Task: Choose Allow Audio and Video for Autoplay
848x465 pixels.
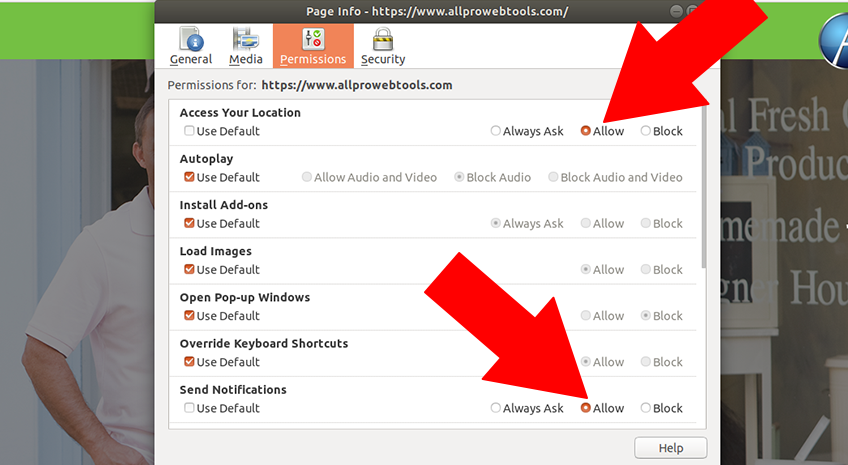Action: pyautogui.click(x=307, y=177)
